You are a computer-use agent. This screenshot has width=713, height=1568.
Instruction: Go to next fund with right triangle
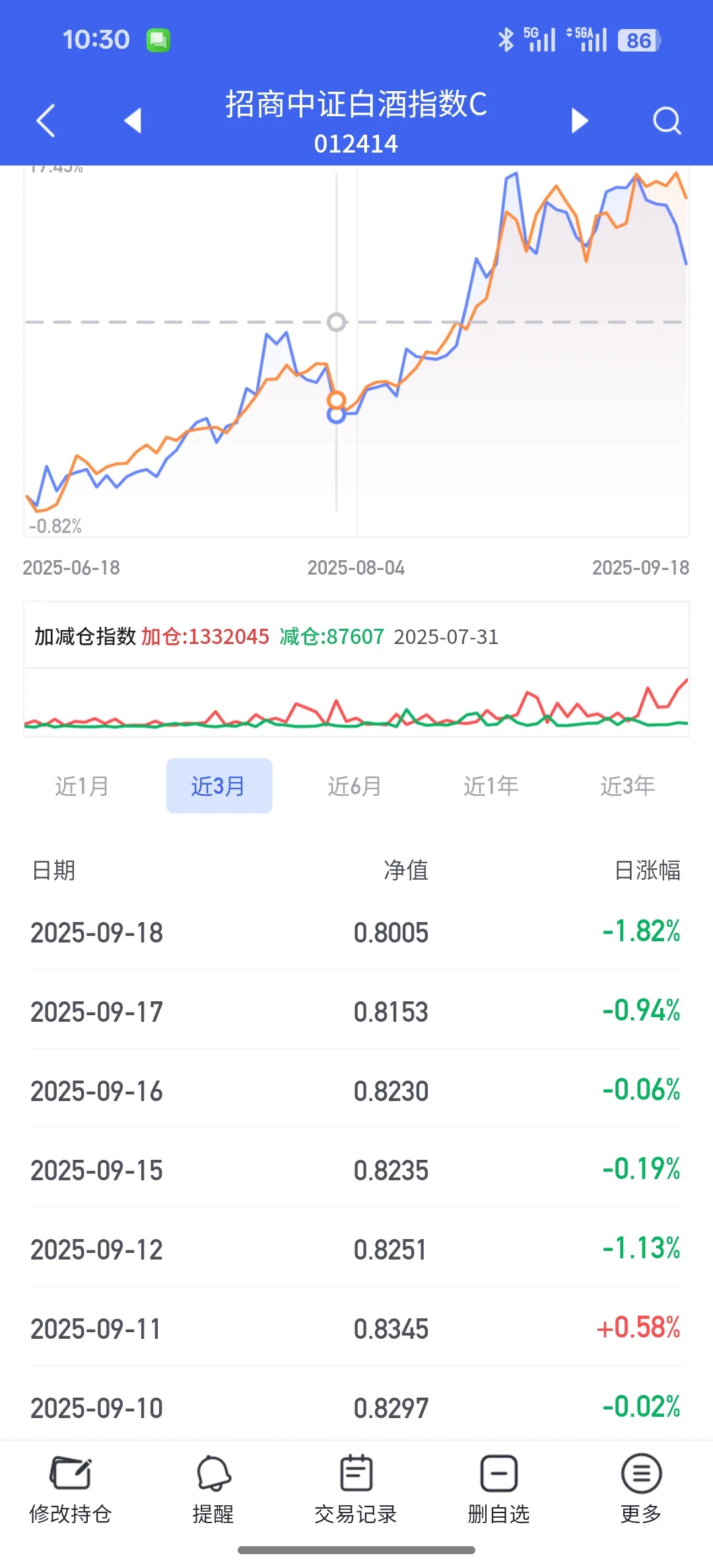tap(579, 120)
